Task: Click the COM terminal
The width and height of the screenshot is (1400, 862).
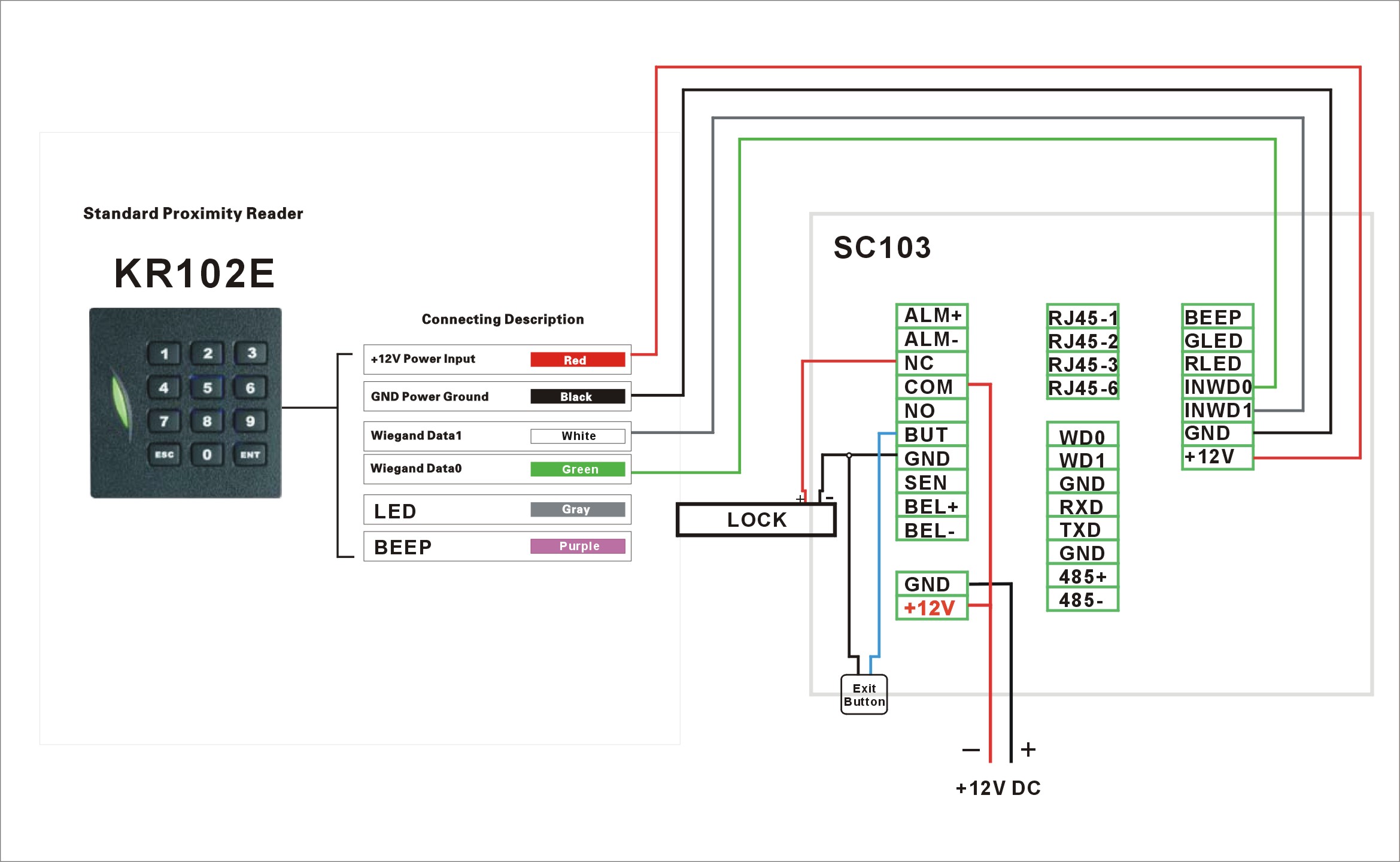Action: click(932, 387)
